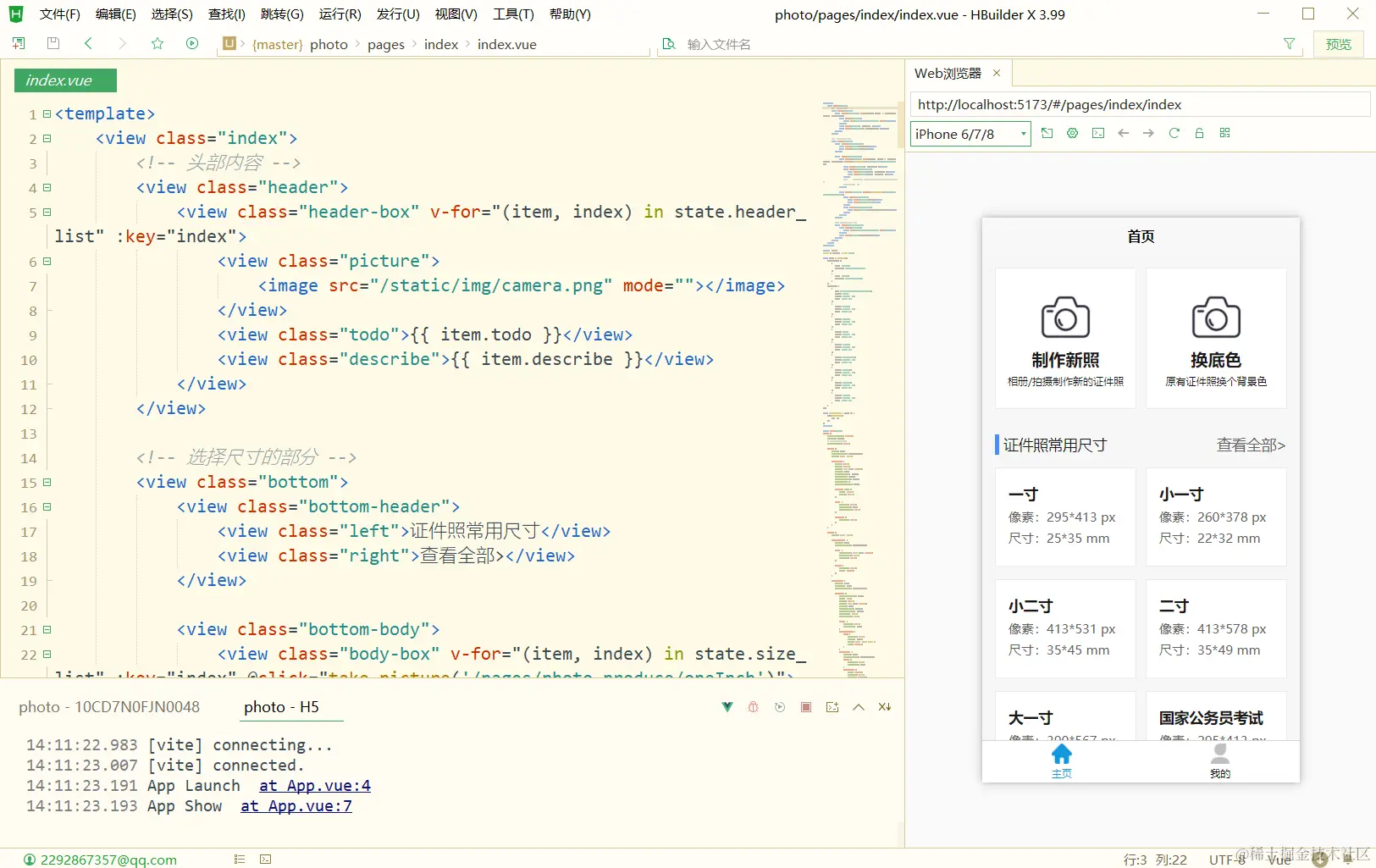Open the device dropdown showing iPhone 6/7/8

pyautogui.click(x=970, y=134)
